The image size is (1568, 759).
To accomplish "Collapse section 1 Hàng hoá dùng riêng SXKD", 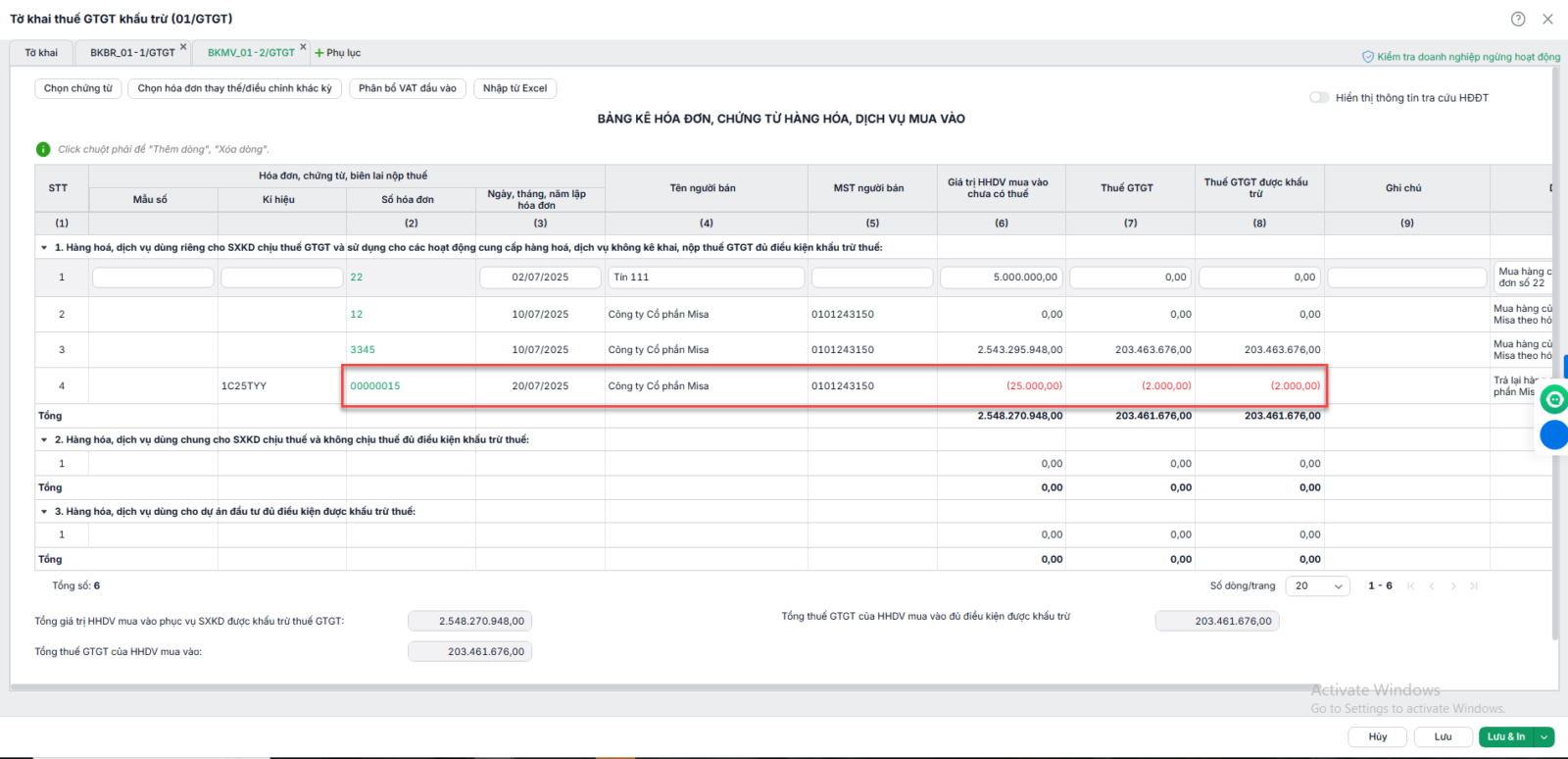I will [x=44, y=247].
